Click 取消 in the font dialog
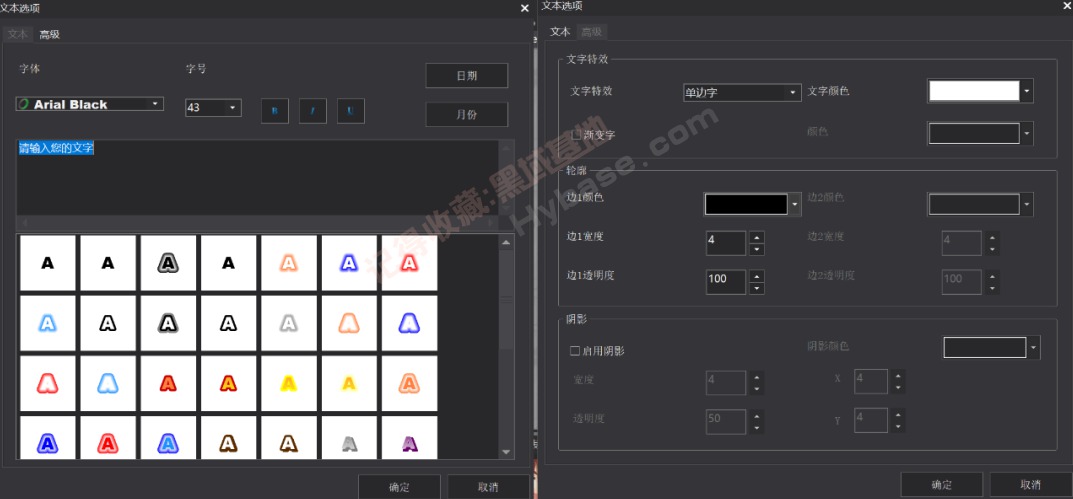 click(x=488, y=487)
